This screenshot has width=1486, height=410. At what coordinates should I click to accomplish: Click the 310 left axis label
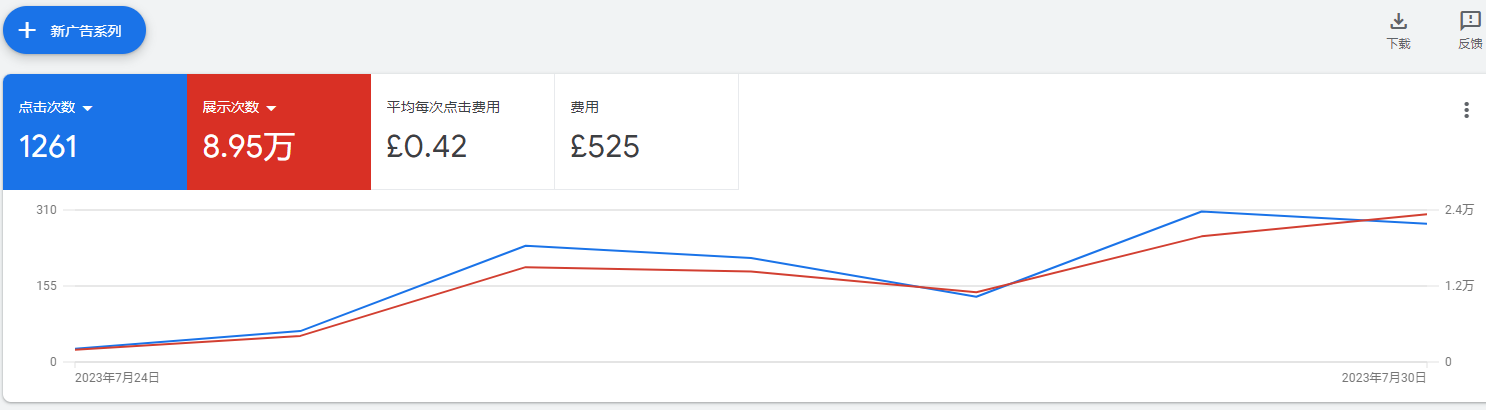[47, 210]
